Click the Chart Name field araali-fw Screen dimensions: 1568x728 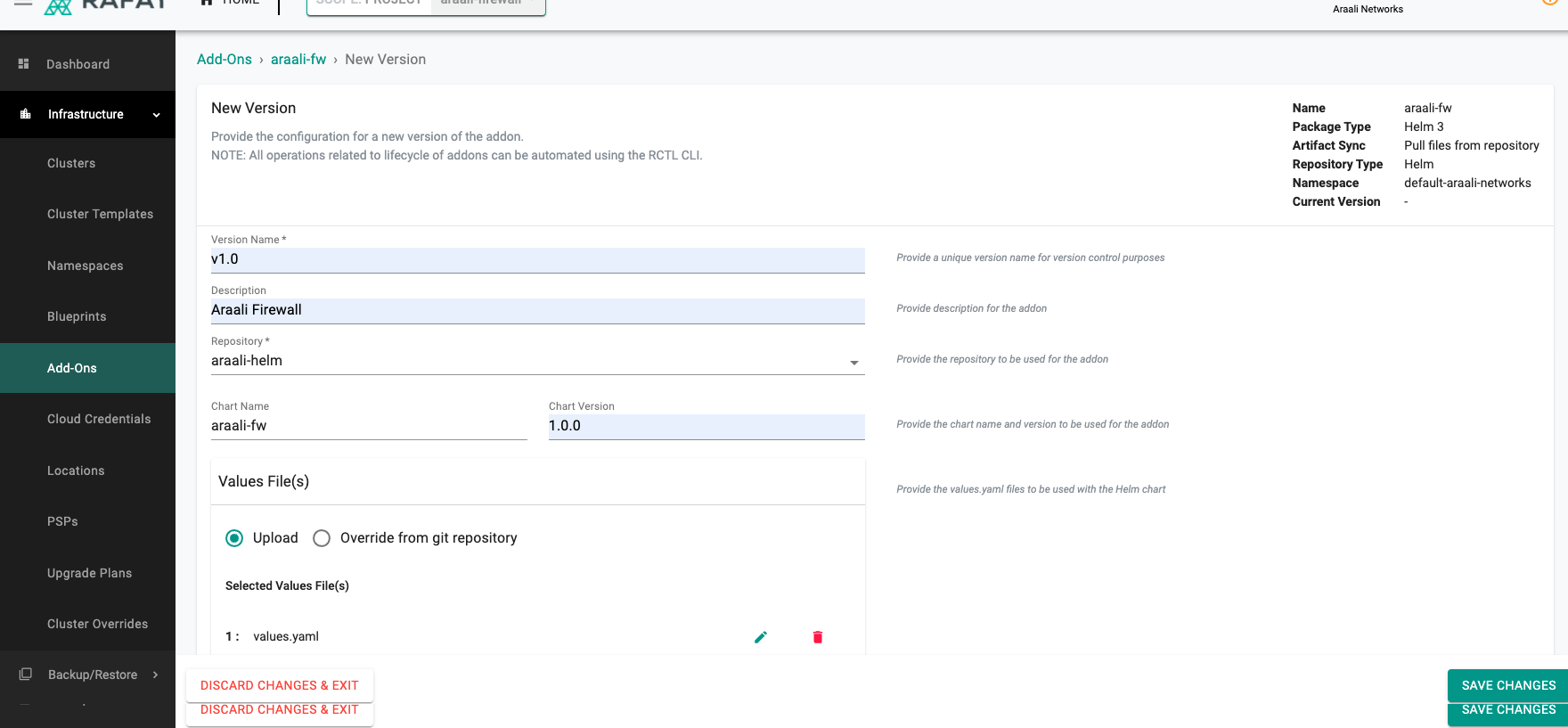click(369, 426)
